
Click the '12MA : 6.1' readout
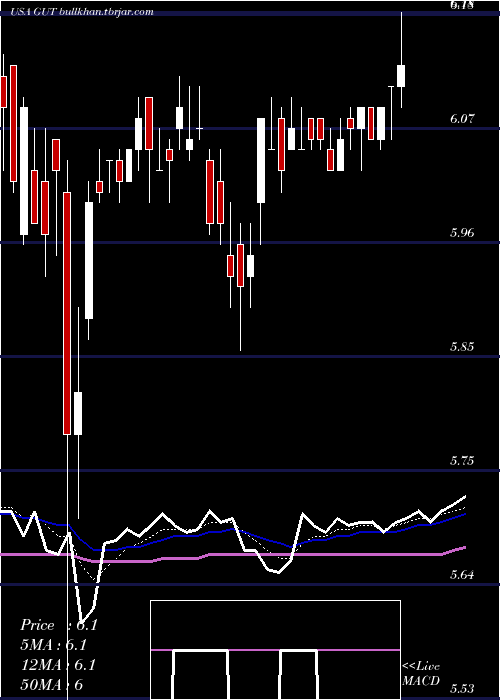coord(58,665)
